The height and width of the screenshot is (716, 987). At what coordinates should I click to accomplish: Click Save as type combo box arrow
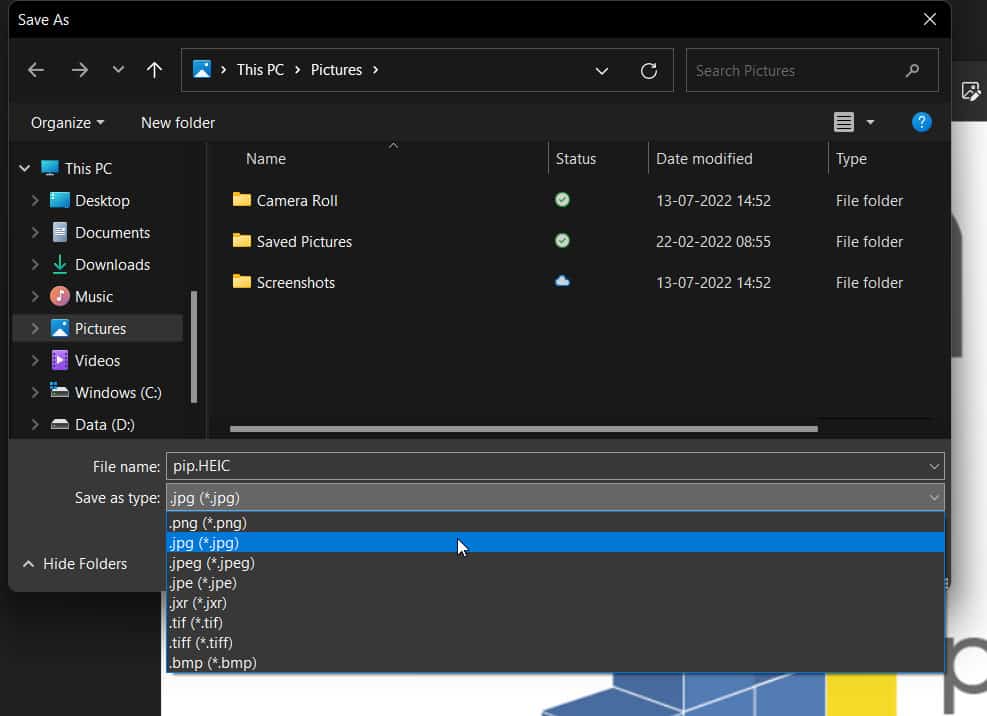(x=934, y=498)
